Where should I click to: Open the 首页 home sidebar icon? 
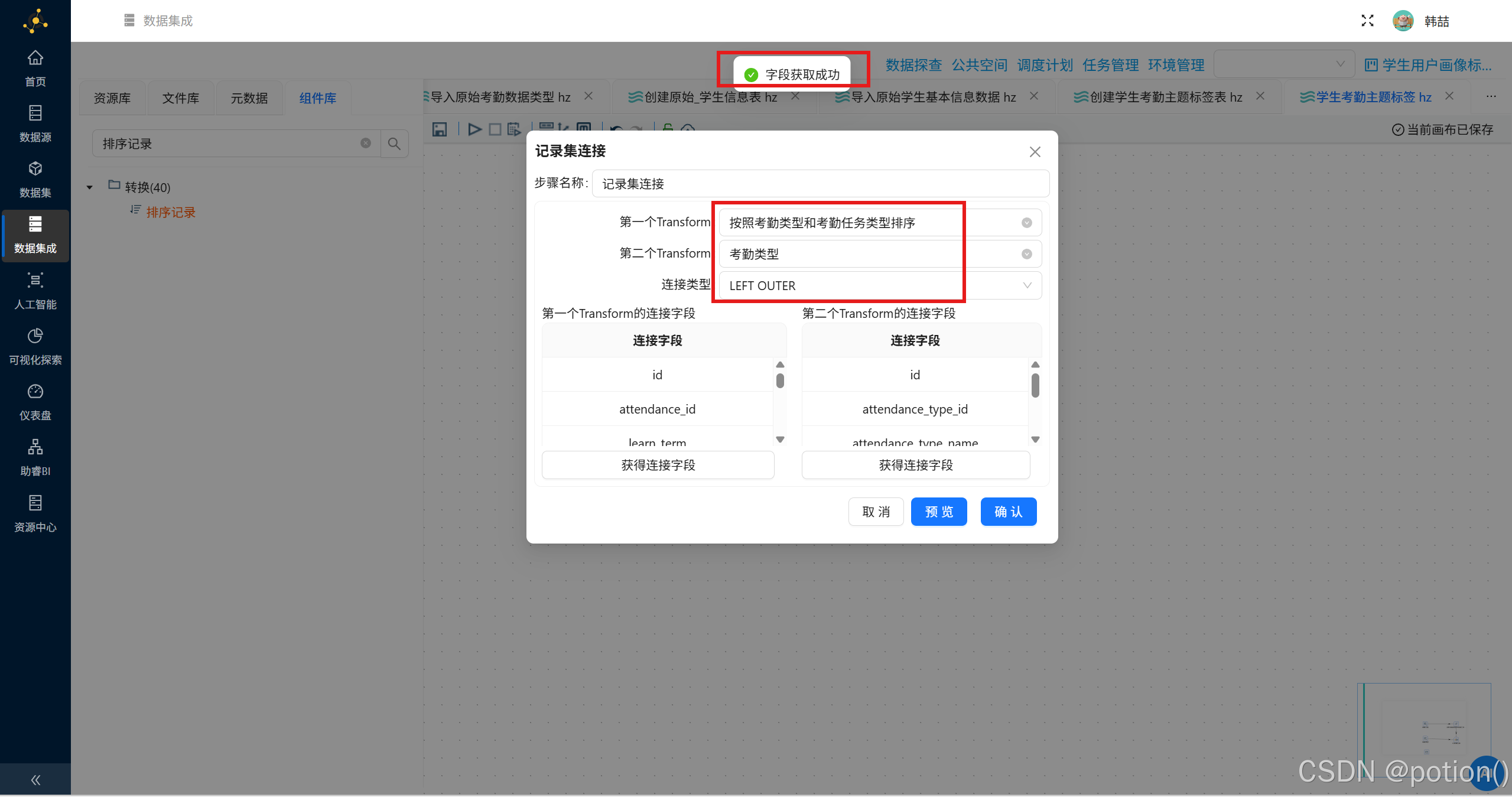[x=35, y=69]
